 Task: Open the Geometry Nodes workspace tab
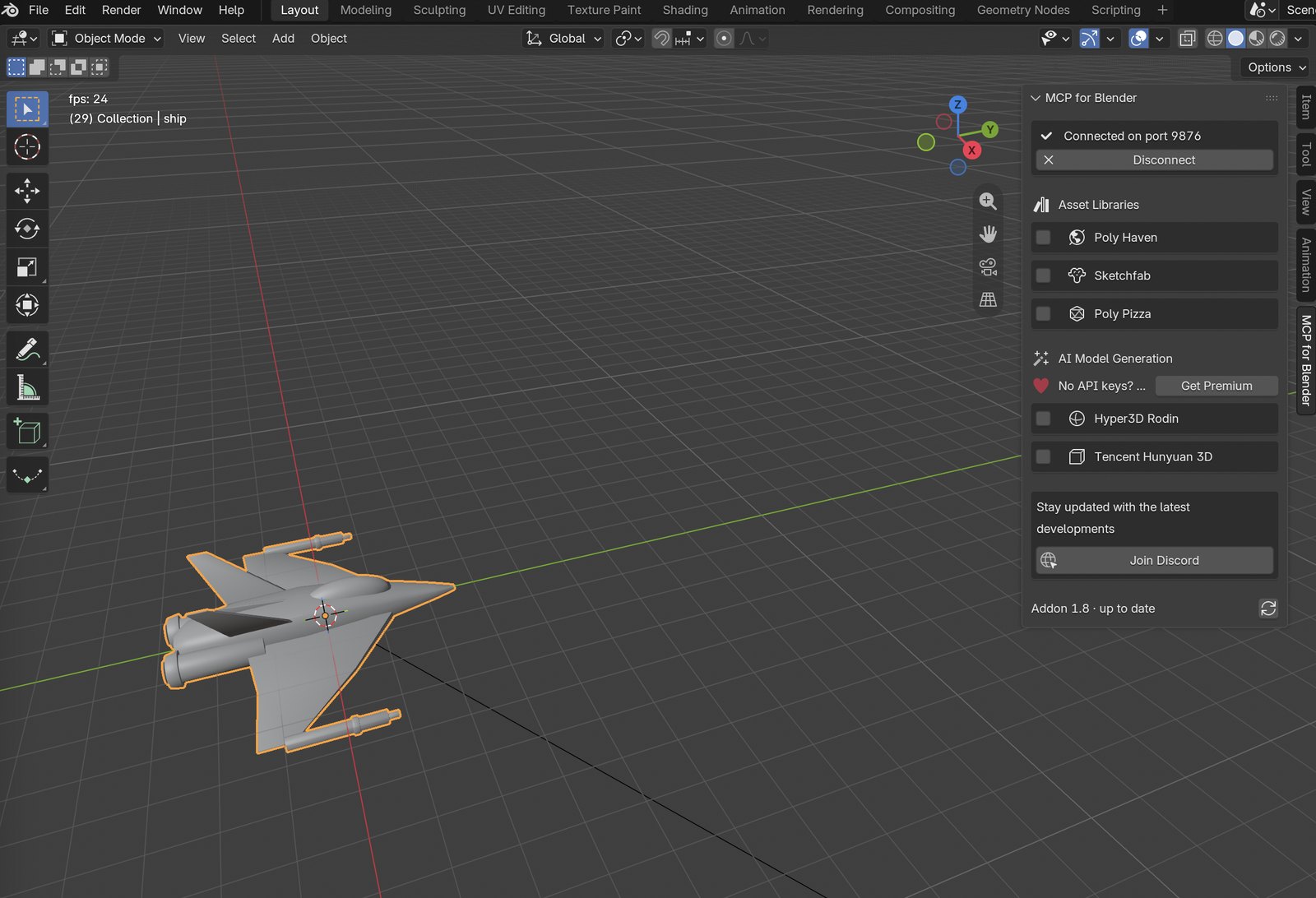[x=1023, y=10]
